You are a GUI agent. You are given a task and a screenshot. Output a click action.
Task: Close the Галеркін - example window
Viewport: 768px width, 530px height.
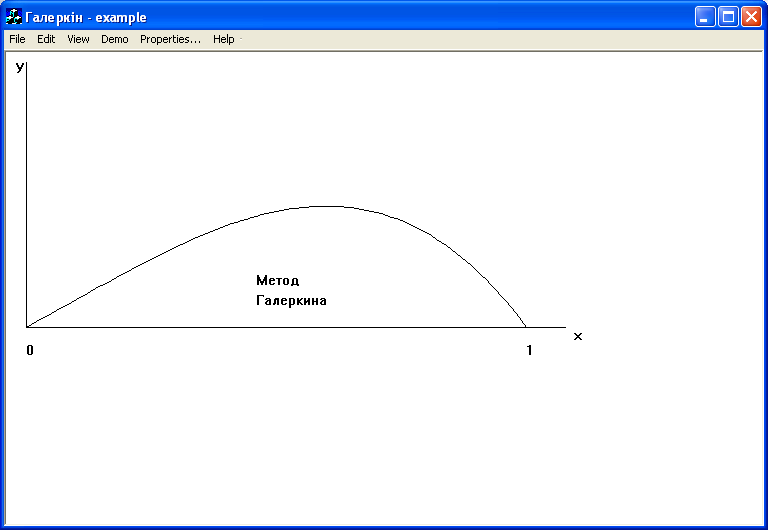click(x=751, y=17)
